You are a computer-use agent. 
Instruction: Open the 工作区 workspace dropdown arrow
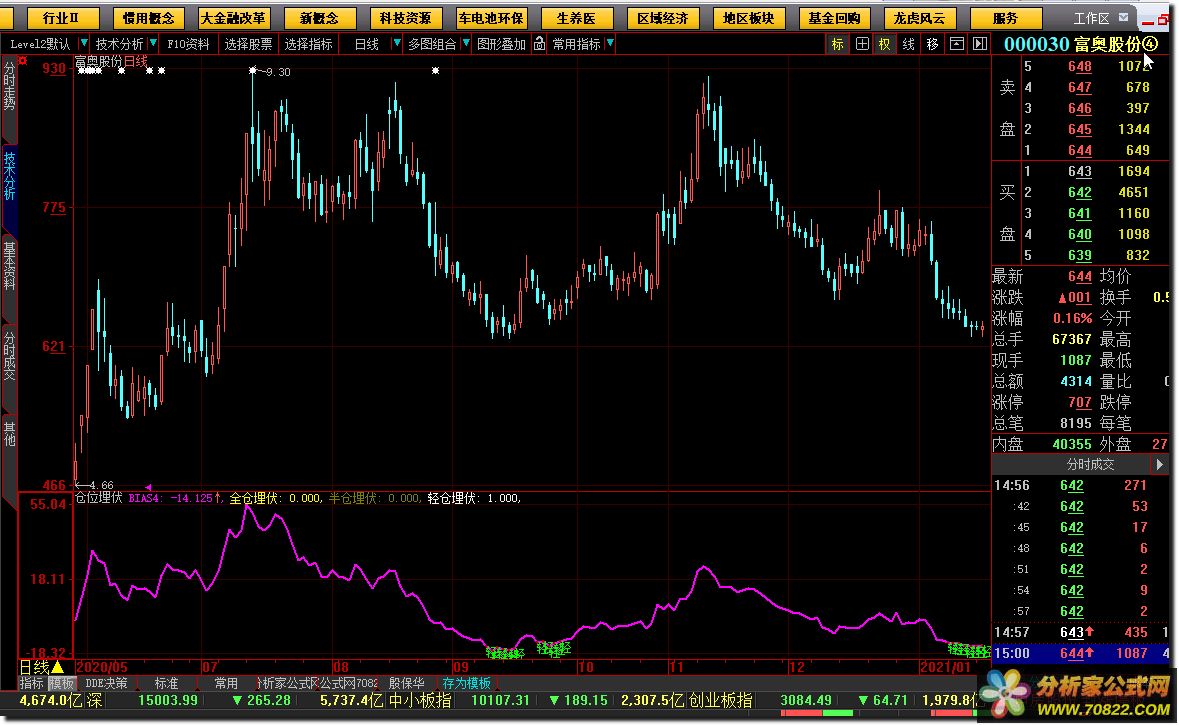(x=1123, y=17)
